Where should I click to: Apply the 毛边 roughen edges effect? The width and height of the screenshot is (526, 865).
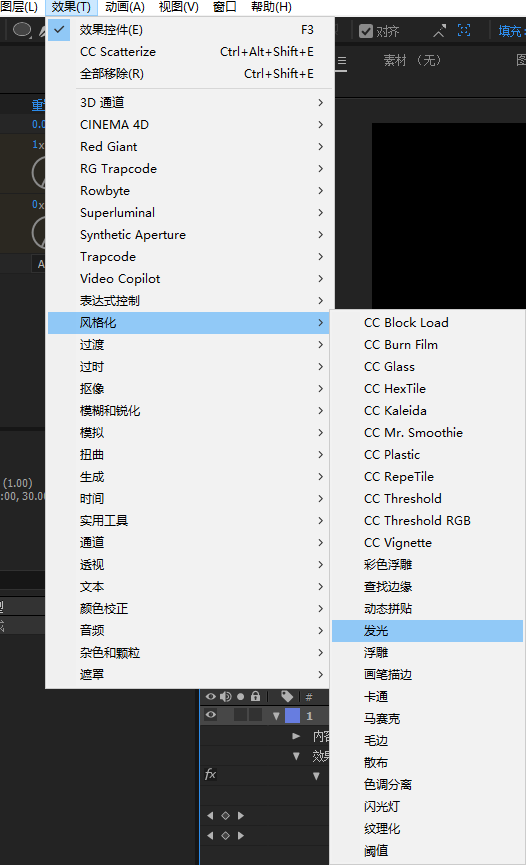point(427,740)
